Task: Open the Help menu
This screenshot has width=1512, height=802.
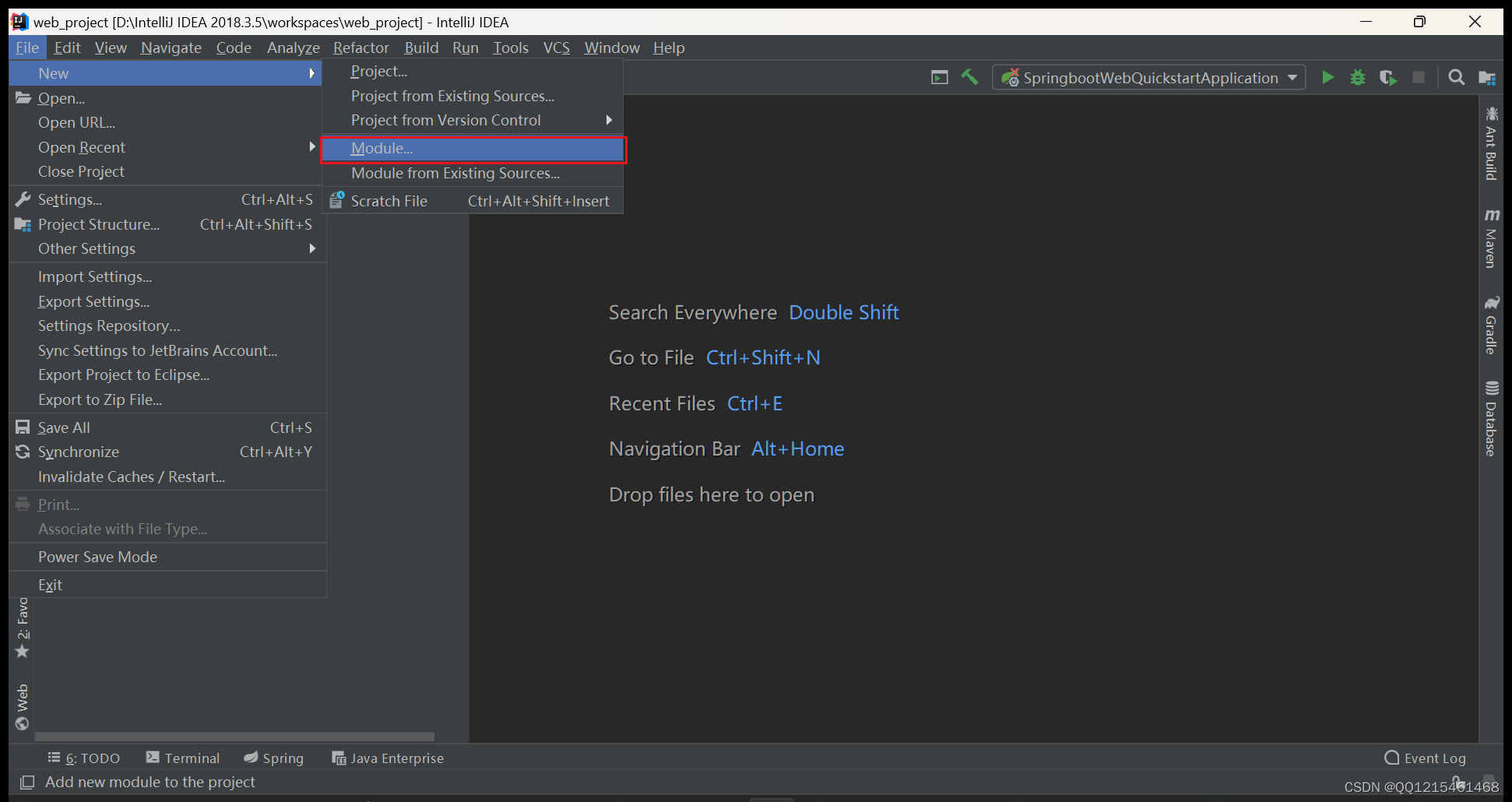Action: [669, 47]
